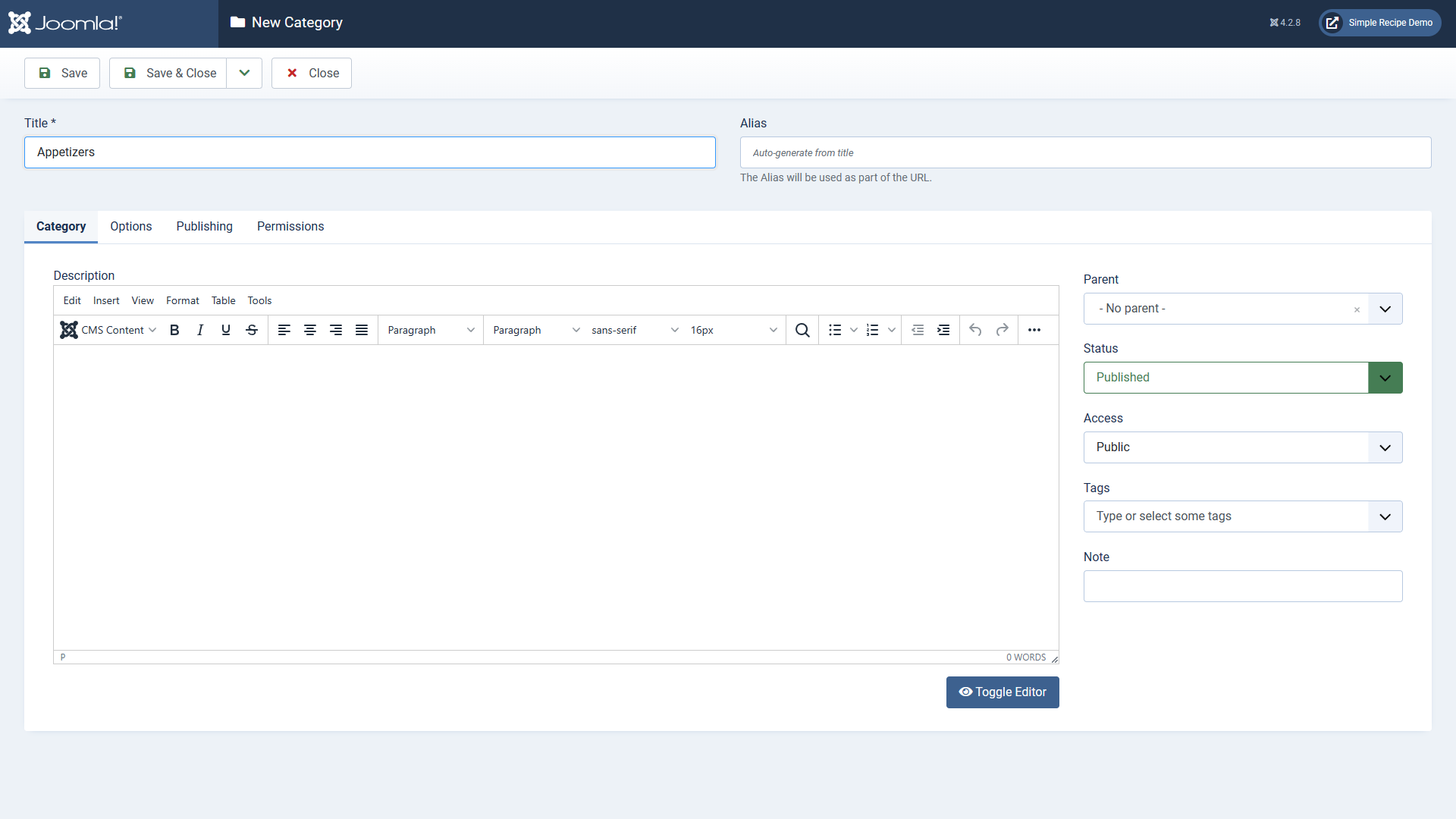This screenshot has height=819, width=1456.
Task: Open the Format menu in editor
Action: coord(182,301)
